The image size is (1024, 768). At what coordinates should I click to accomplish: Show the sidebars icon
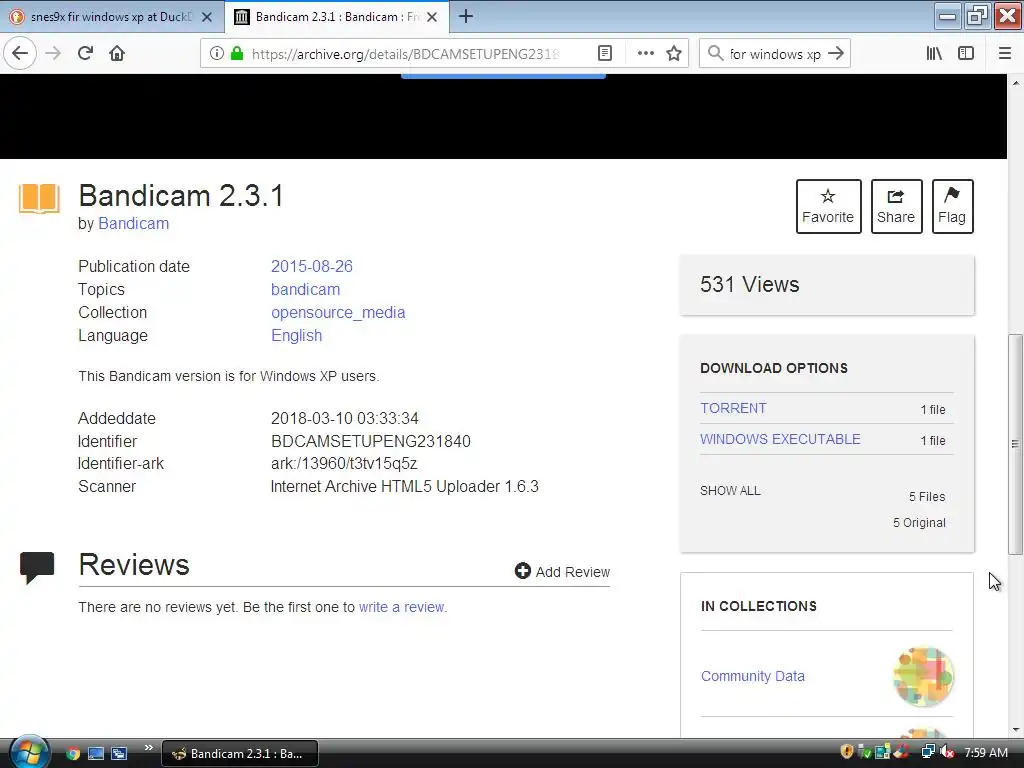966,54
